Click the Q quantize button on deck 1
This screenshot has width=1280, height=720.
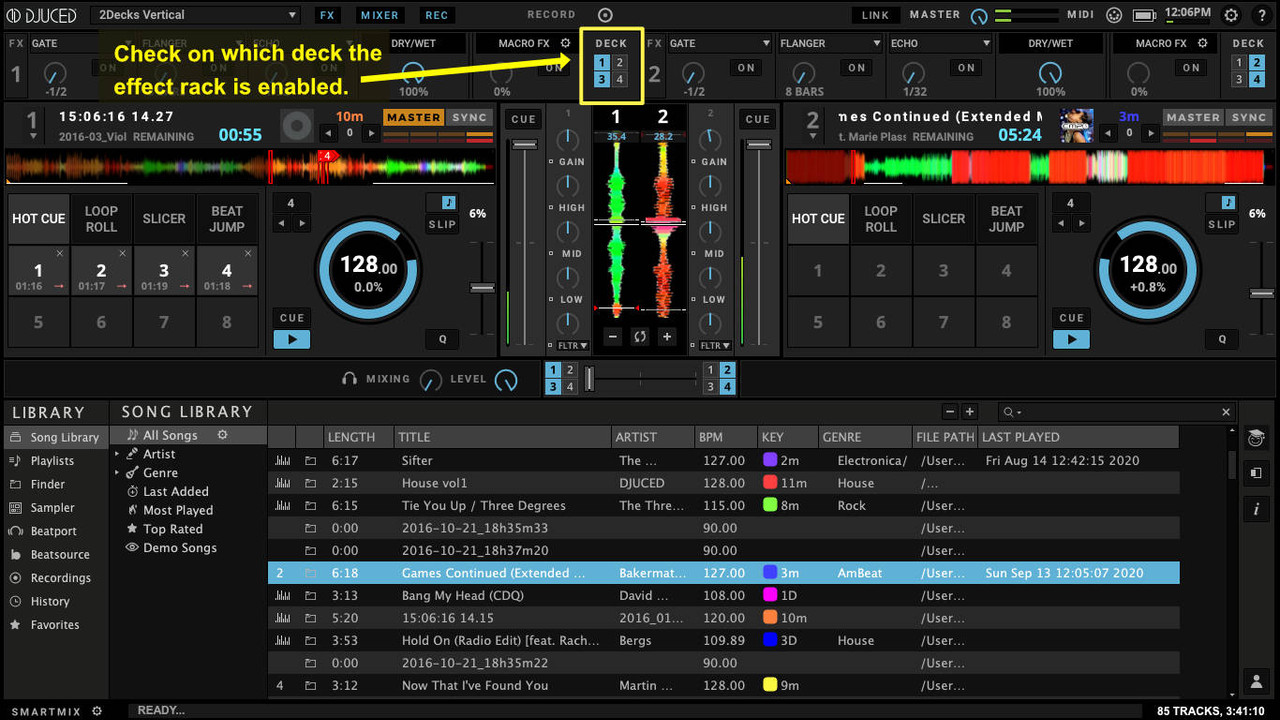pyautogui.click(x=442, y=339)
